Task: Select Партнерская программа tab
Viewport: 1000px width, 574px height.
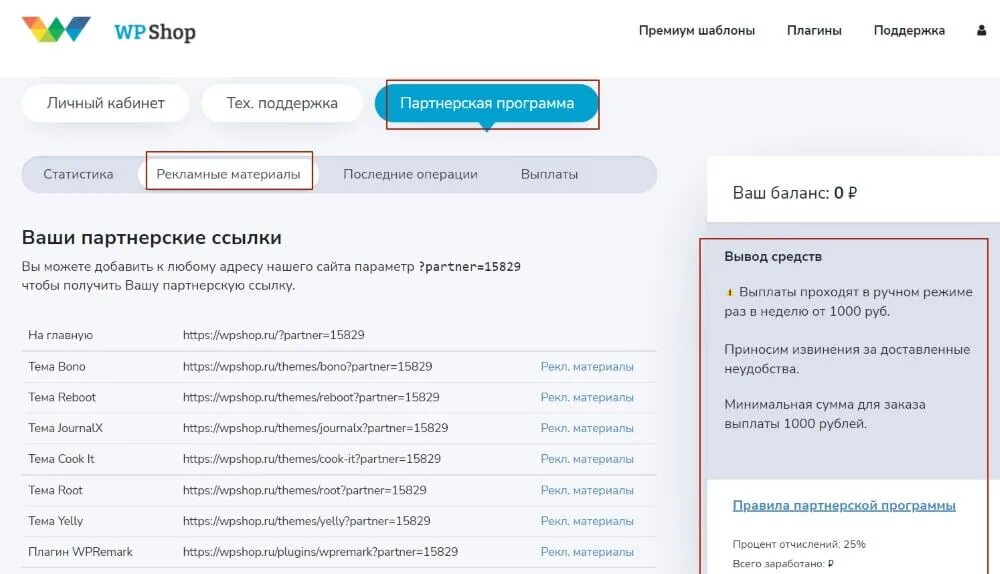Action: (487, 103)
